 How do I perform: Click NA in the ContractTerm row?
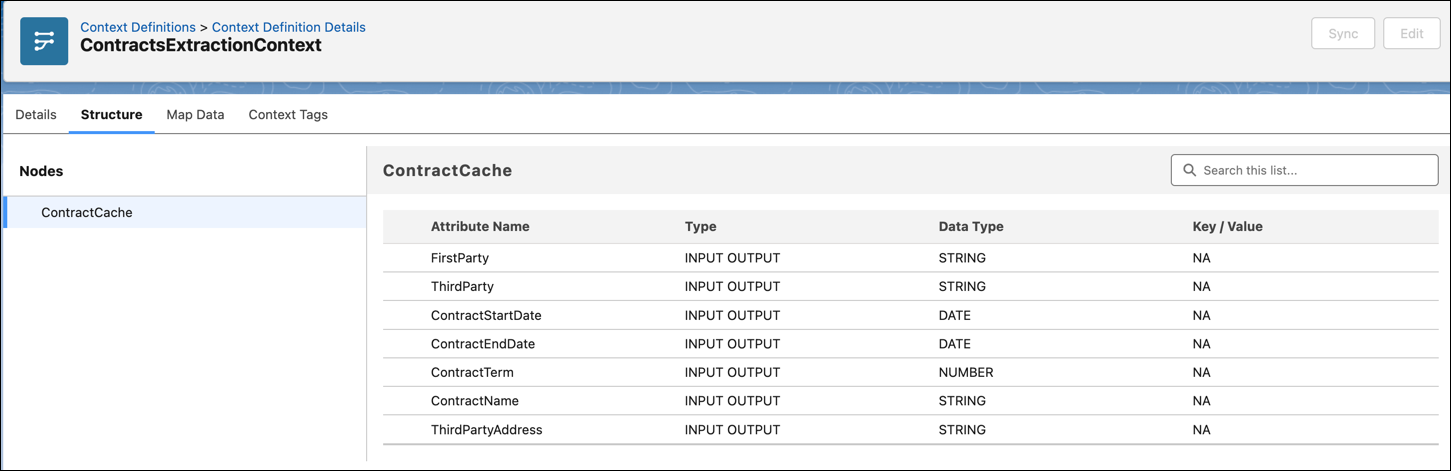(1201, 372)
